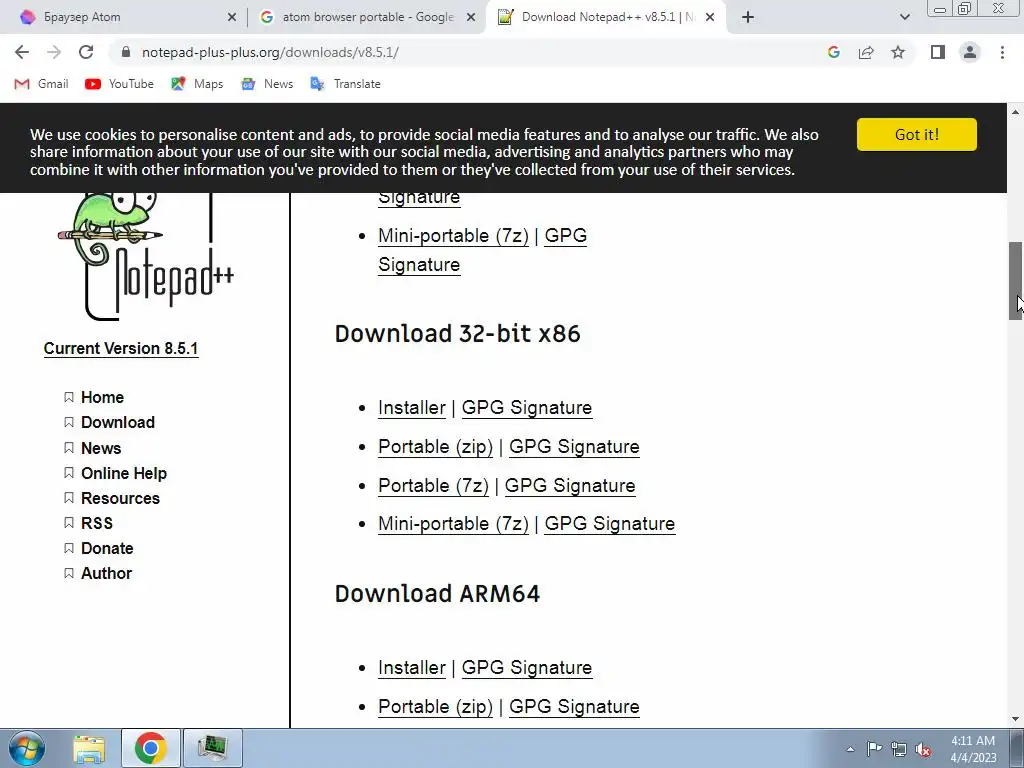Screen dimensions: 1024x768
Task: Open News in the sidebar menu
Action: coord(101,448)
